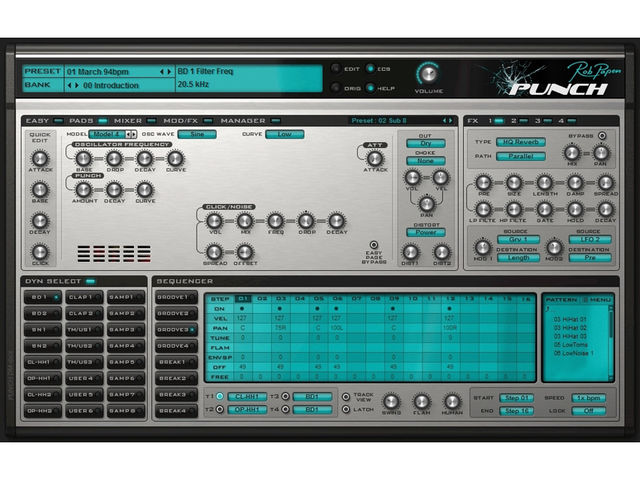The width and height of the screenshot is (640, 480).
Task: Open the Speed 1x bpm dropdown
Action: 589,398
